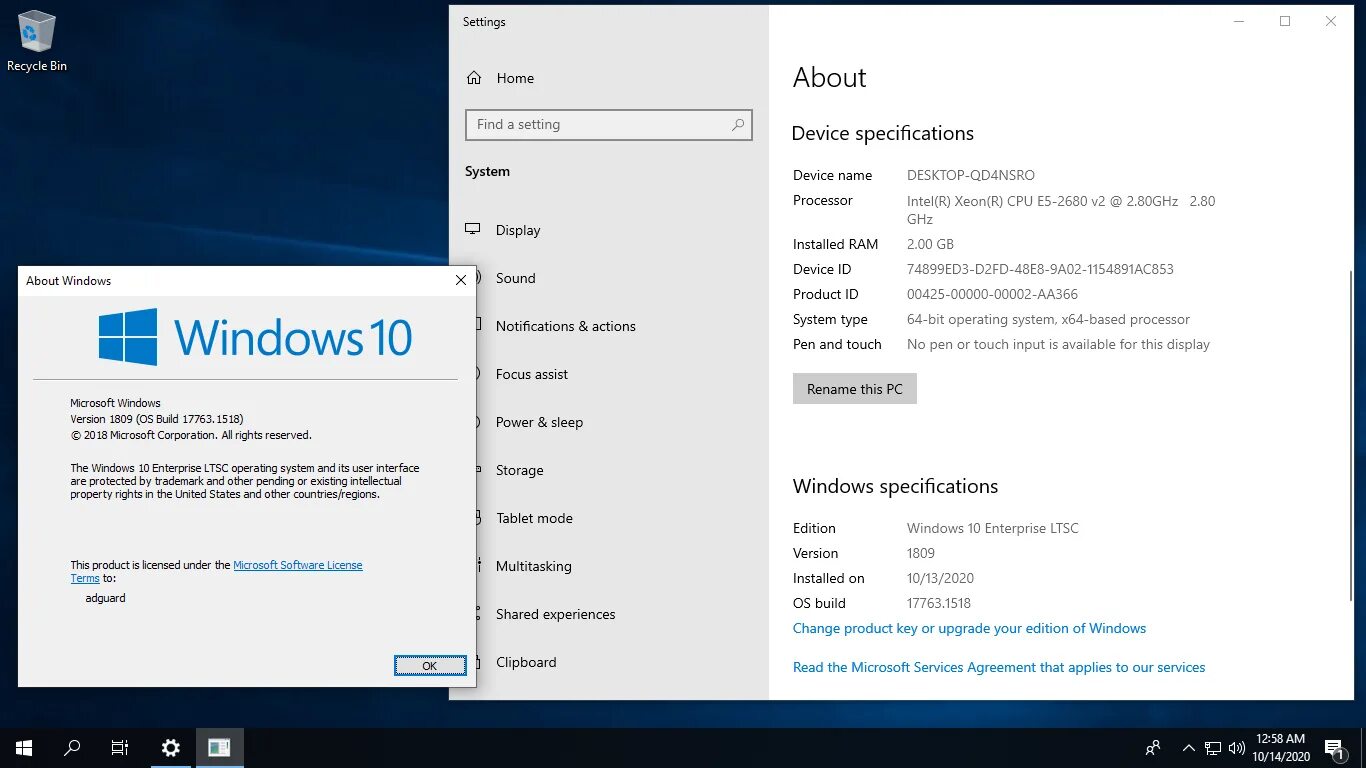
Task: Click Installed on date 10/13/2020
Action: [x=940, y=578]
